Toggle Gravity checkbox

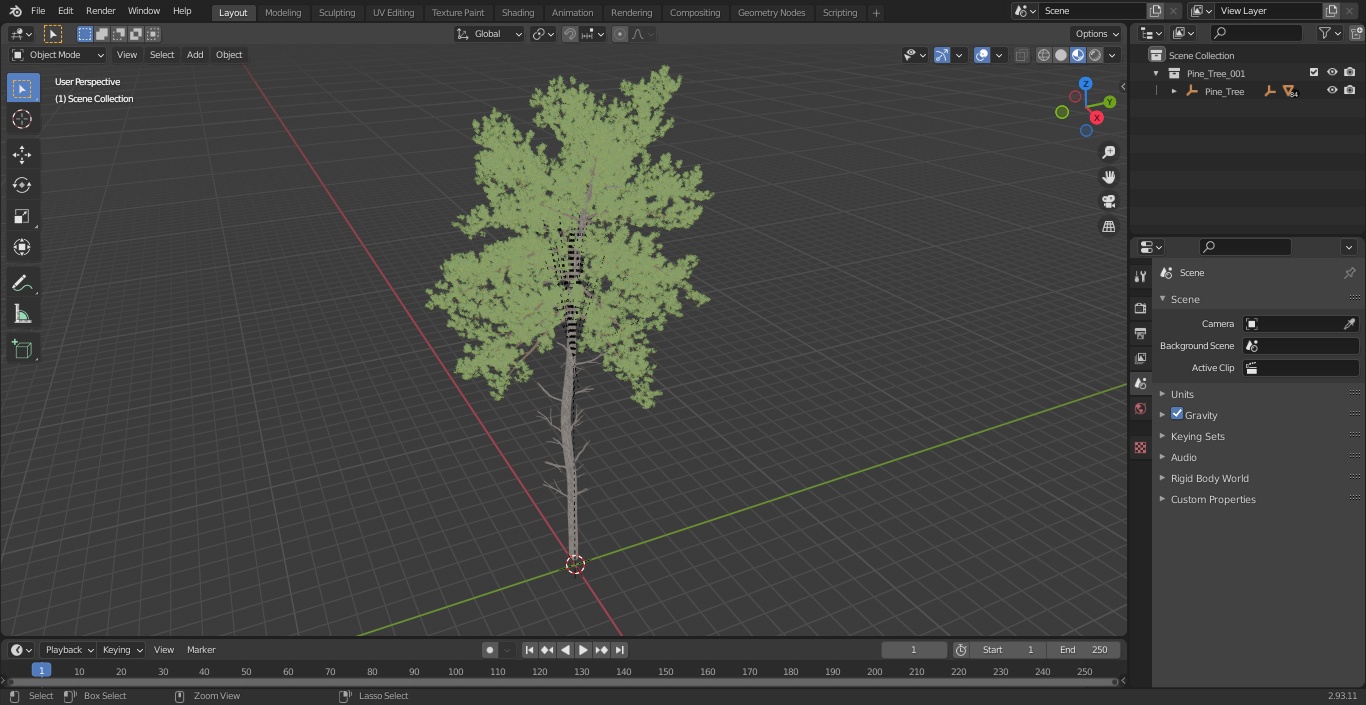point(1177,414)
